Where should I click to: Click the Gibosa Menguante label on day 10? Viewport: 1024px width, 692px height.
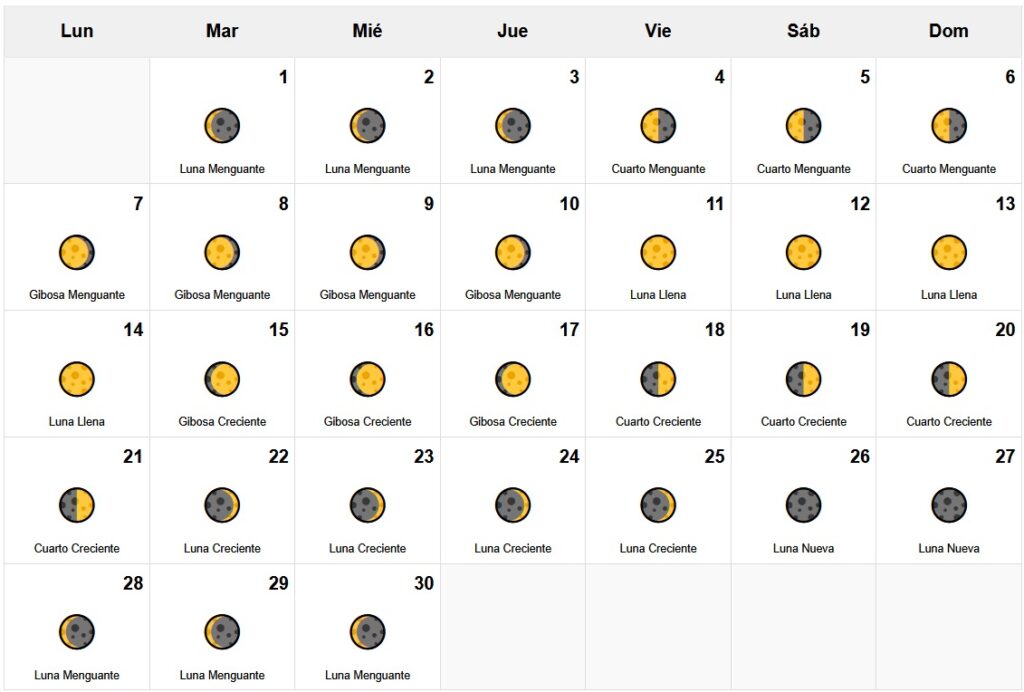pyautogui.click(x=513, y=295)
